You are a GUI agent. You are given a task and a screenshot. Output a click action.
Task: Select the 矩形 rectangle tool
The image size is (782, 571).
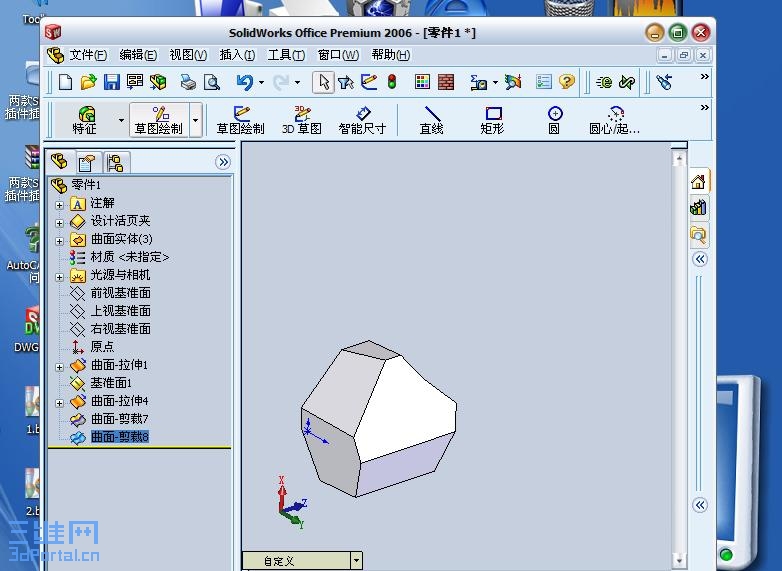(x=493, y=120)
